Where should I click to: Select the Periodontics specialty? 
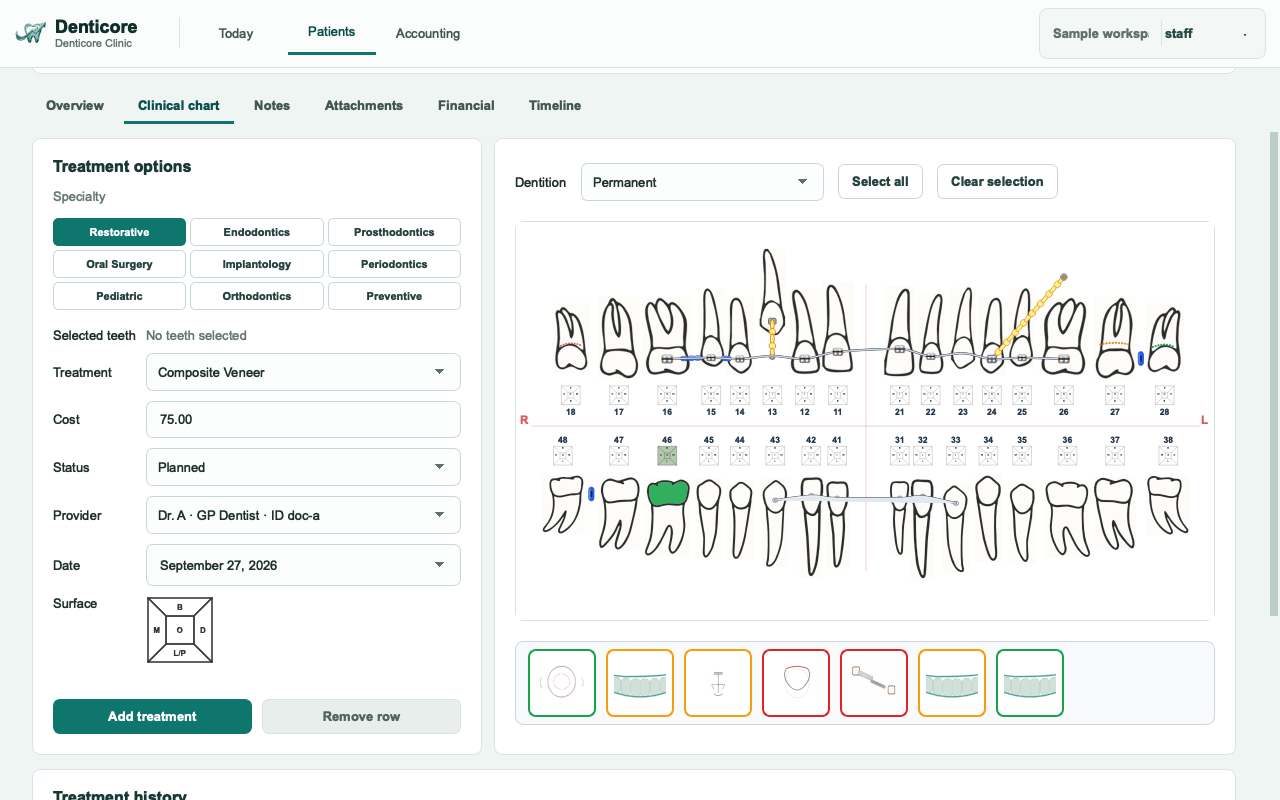(x=394, y=264)
